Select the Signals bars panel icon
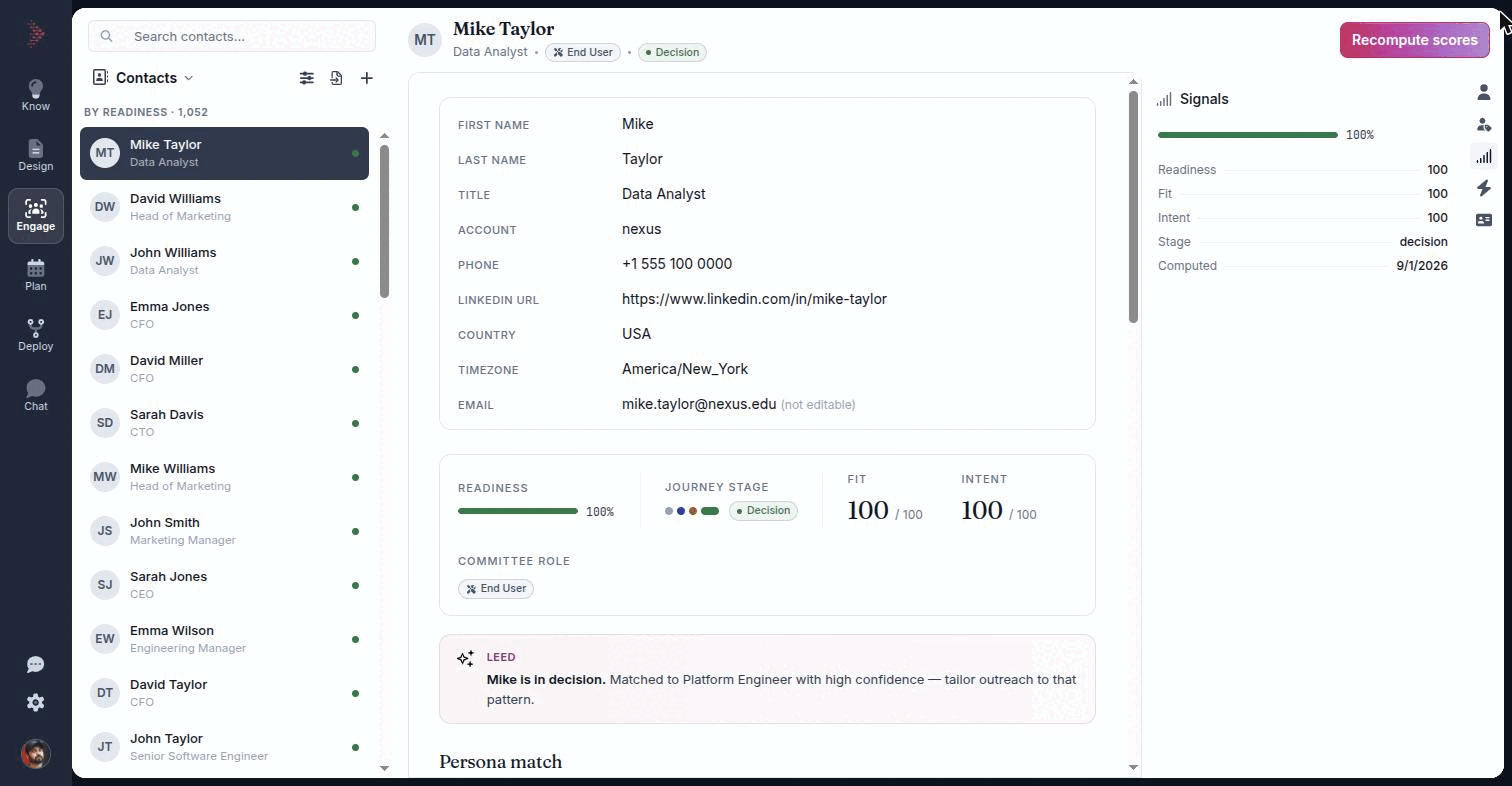Image resolution: width=1512 pixels, height=786 pixels. coord(1484,156)
